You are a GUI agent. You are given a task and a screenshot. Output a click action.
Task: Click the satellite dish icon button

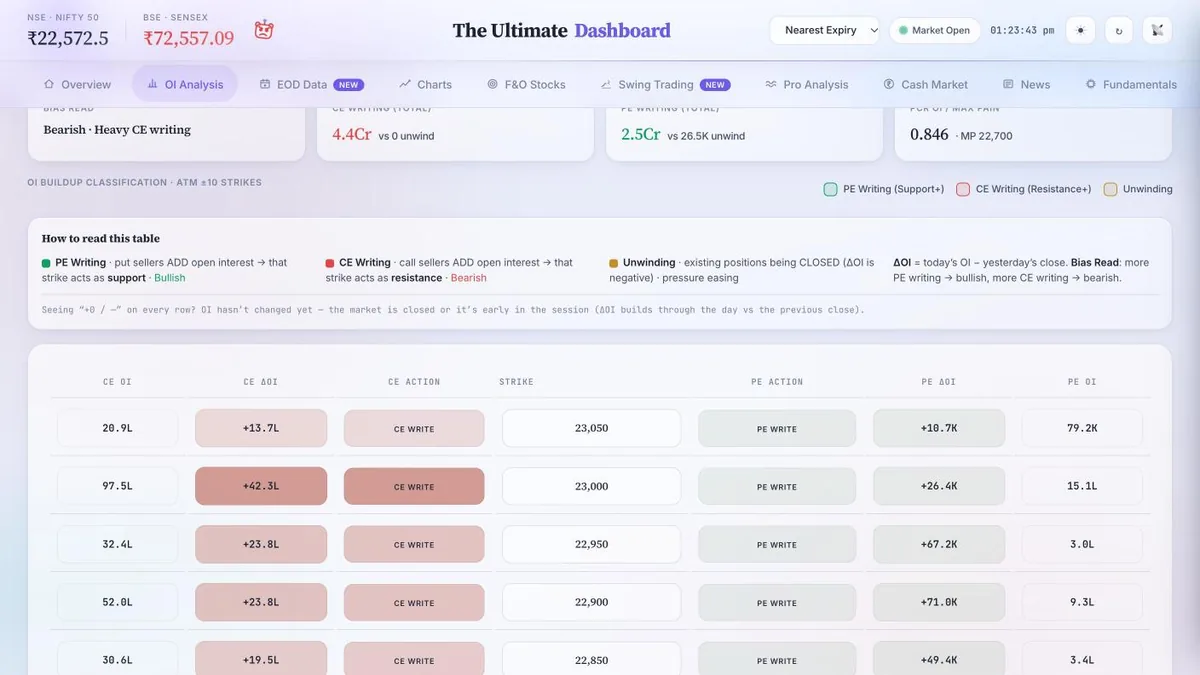coord(1158,30)
